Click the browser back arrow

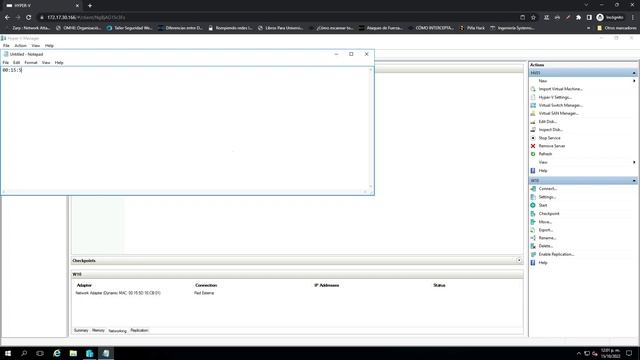pos(7,18)
